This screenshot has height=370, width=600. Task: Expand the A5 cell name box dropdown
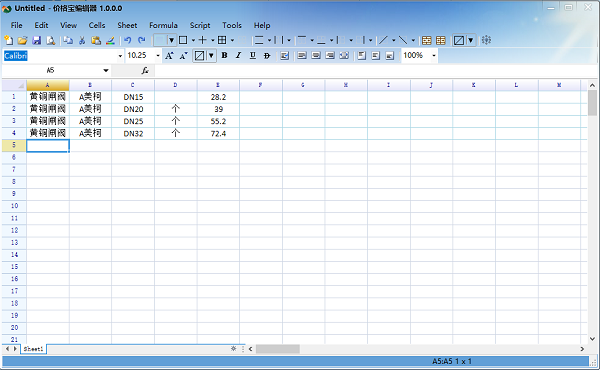[x=106, y=70]
